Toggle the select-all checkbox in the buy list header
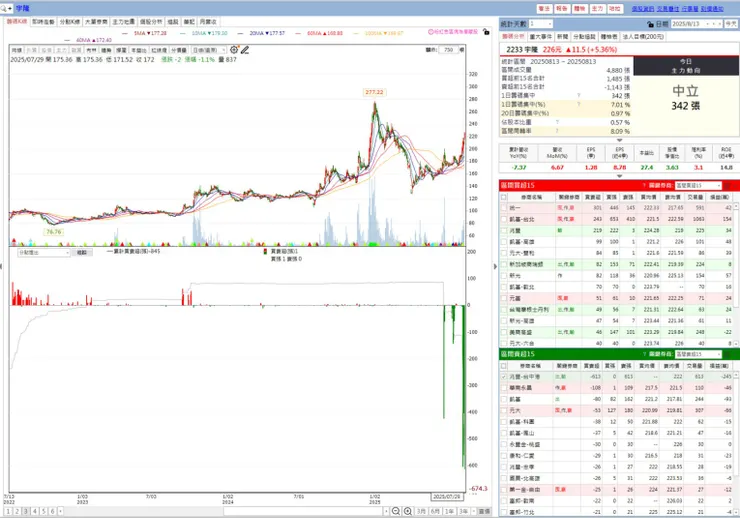 [504, 197]
